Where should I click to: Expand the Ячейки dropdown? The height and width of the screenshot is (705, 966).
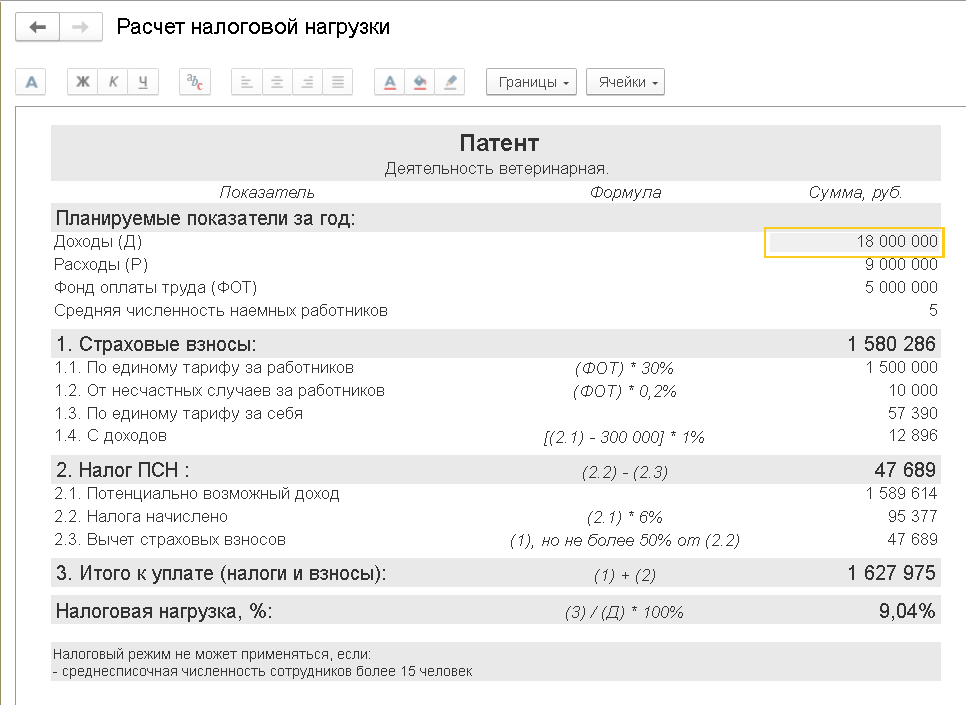[x=625, y=82]
